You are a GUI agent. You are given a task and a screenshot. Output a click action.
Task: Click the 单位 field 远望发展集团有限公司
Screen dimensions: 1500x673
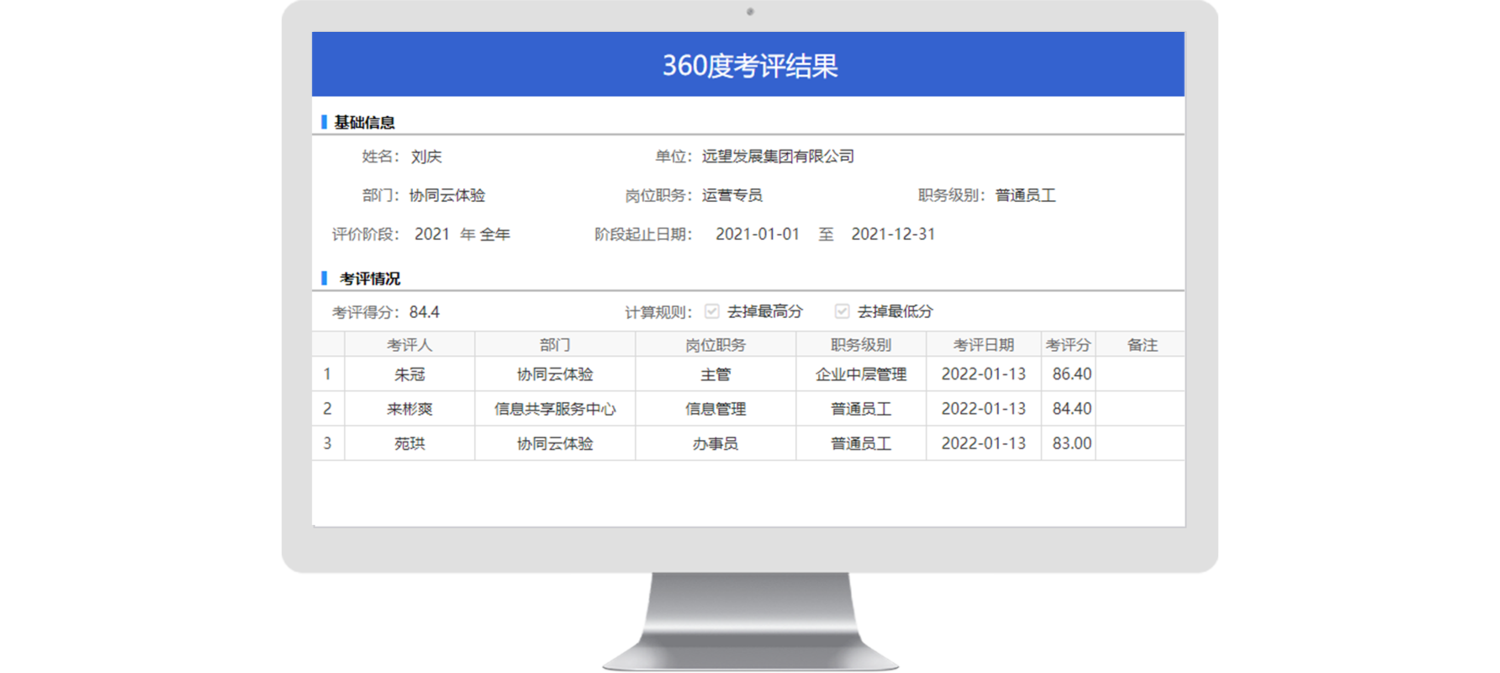777,156
